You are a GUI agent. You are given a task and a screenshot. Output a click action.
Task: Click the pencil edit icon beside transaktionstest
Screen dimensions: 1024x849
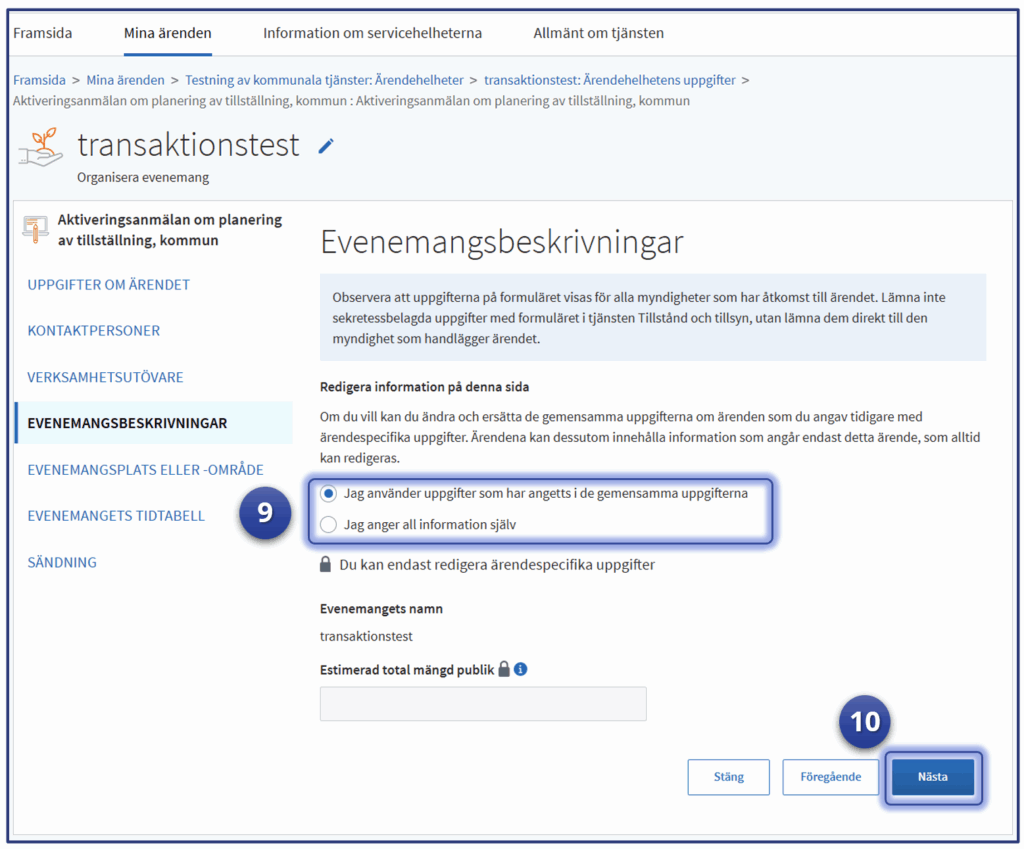pos(326,146)
